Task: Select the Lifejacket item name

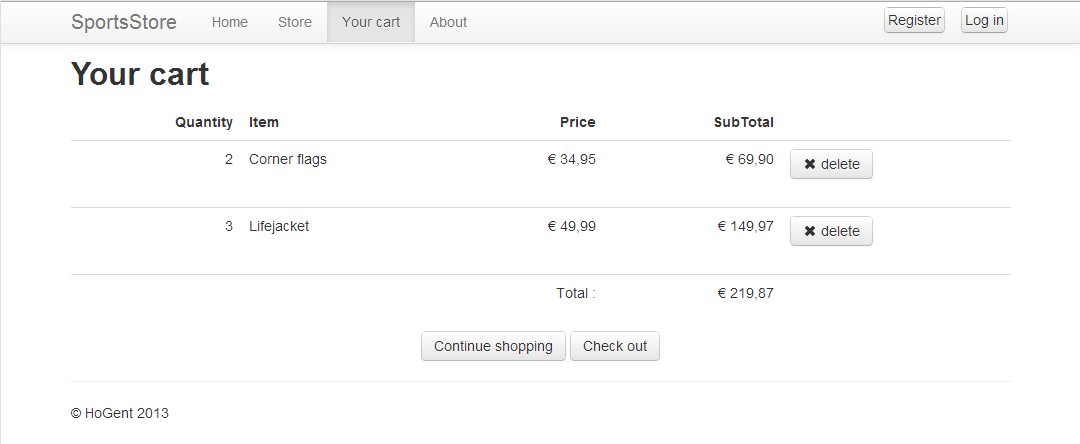Action: click(x=279, y=226)
